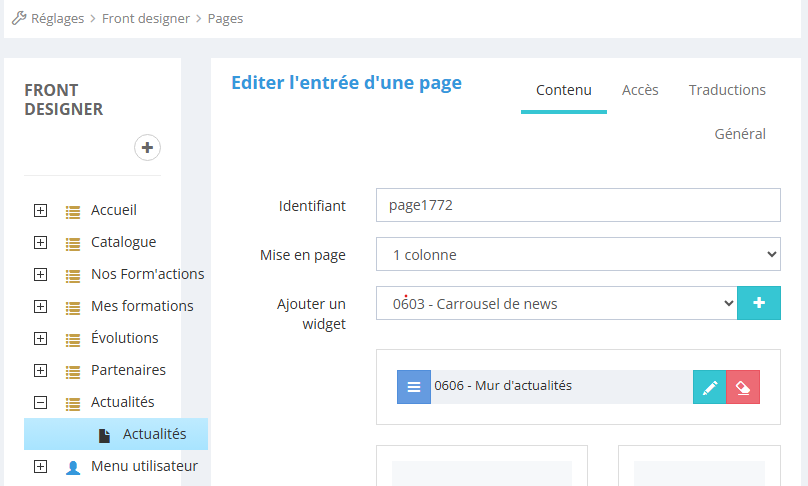This screenshot has height=486, width=808.
Task: Expand the Accueil tree node
Action: pos(40,210)
